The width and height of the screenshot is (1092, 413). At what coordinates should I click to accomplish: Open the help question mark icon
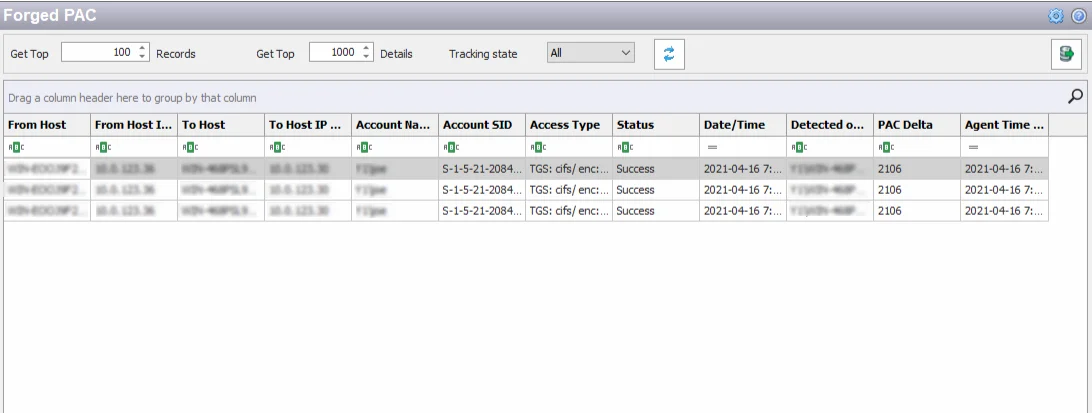click(1079, 16)
